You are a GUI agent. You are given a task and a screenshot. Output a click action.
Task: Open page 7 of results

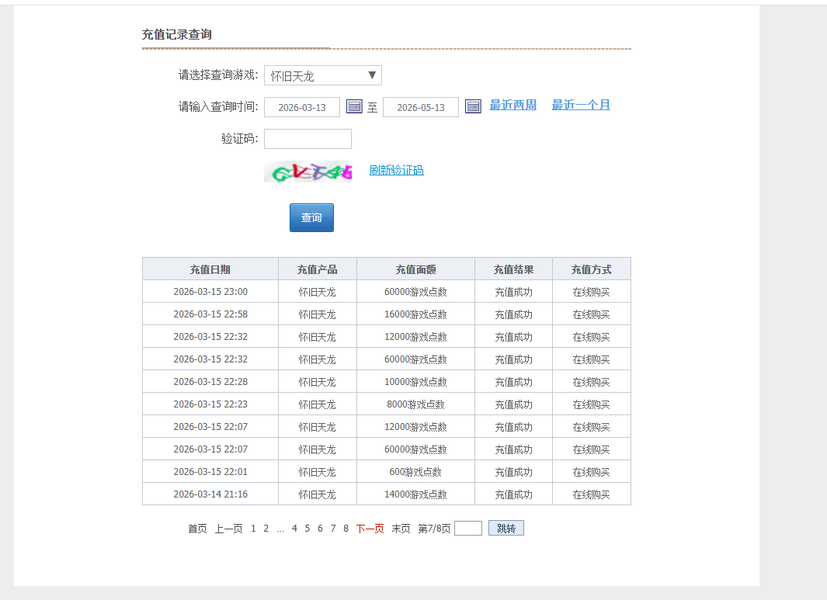point(333,528)
